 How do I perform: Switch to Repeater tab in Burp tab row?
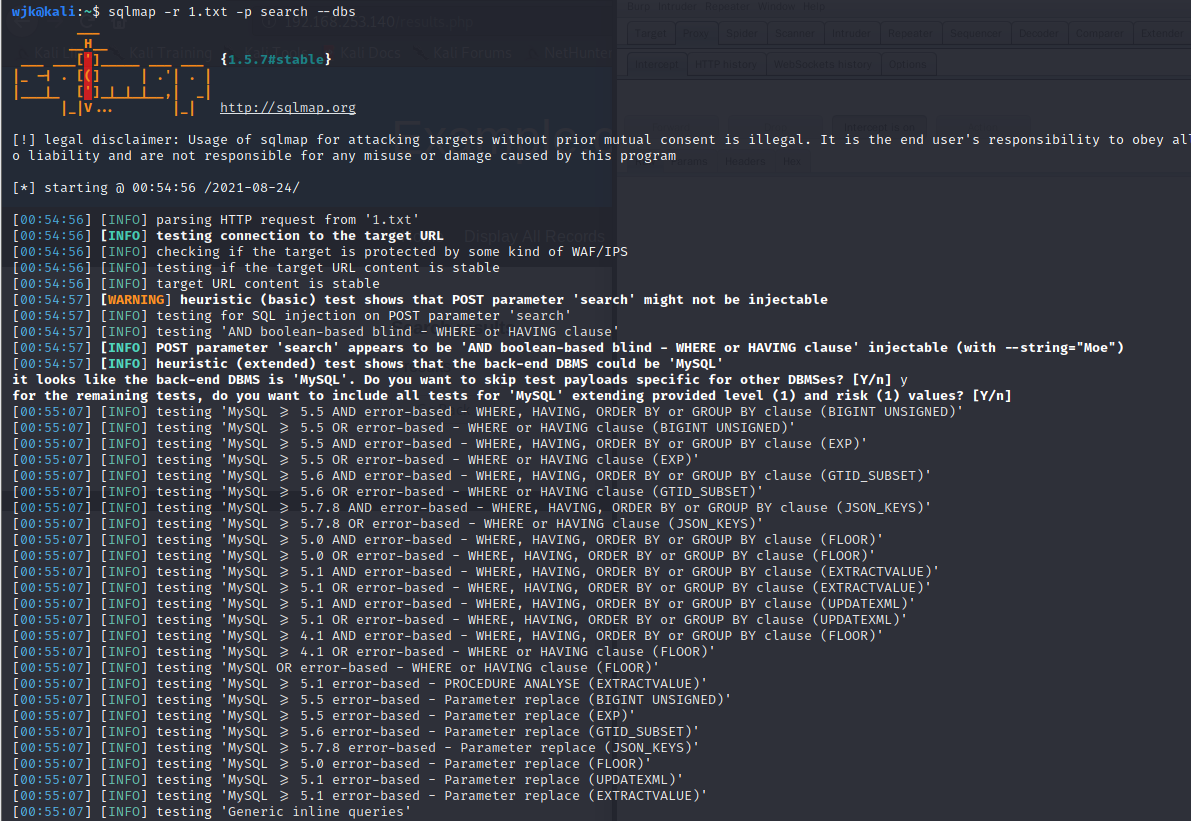click(x=910, y=33)
